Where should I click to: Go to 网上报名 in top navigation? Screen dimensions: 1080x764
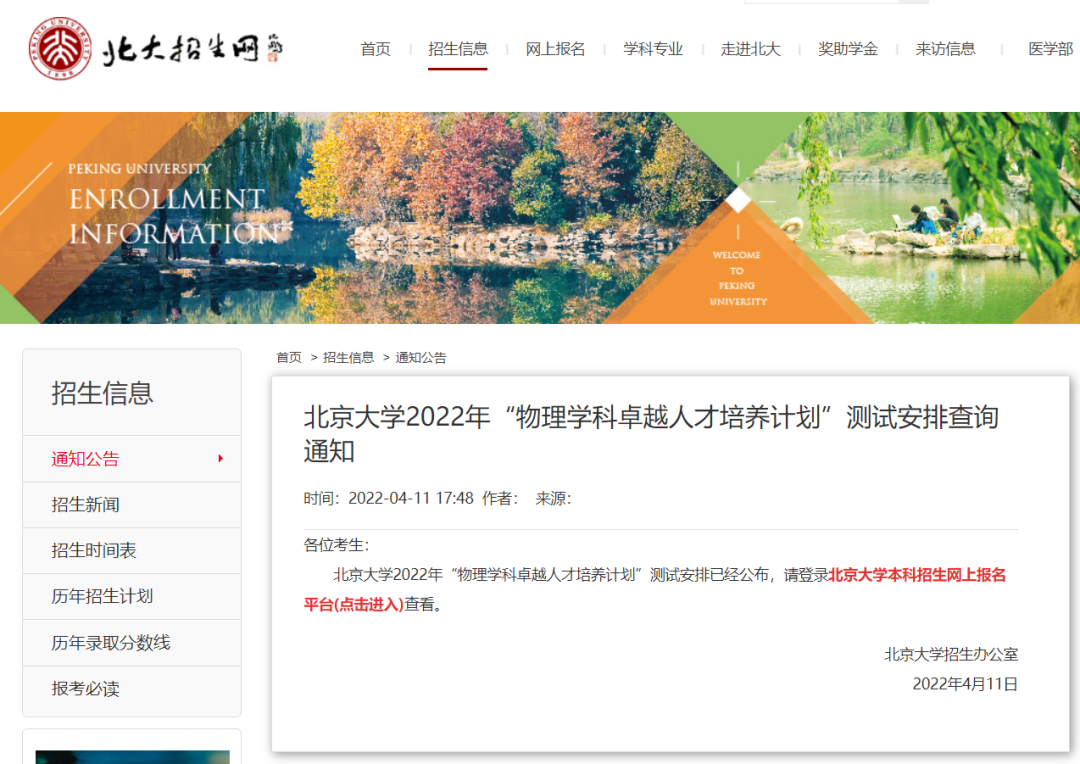[555, 49]
